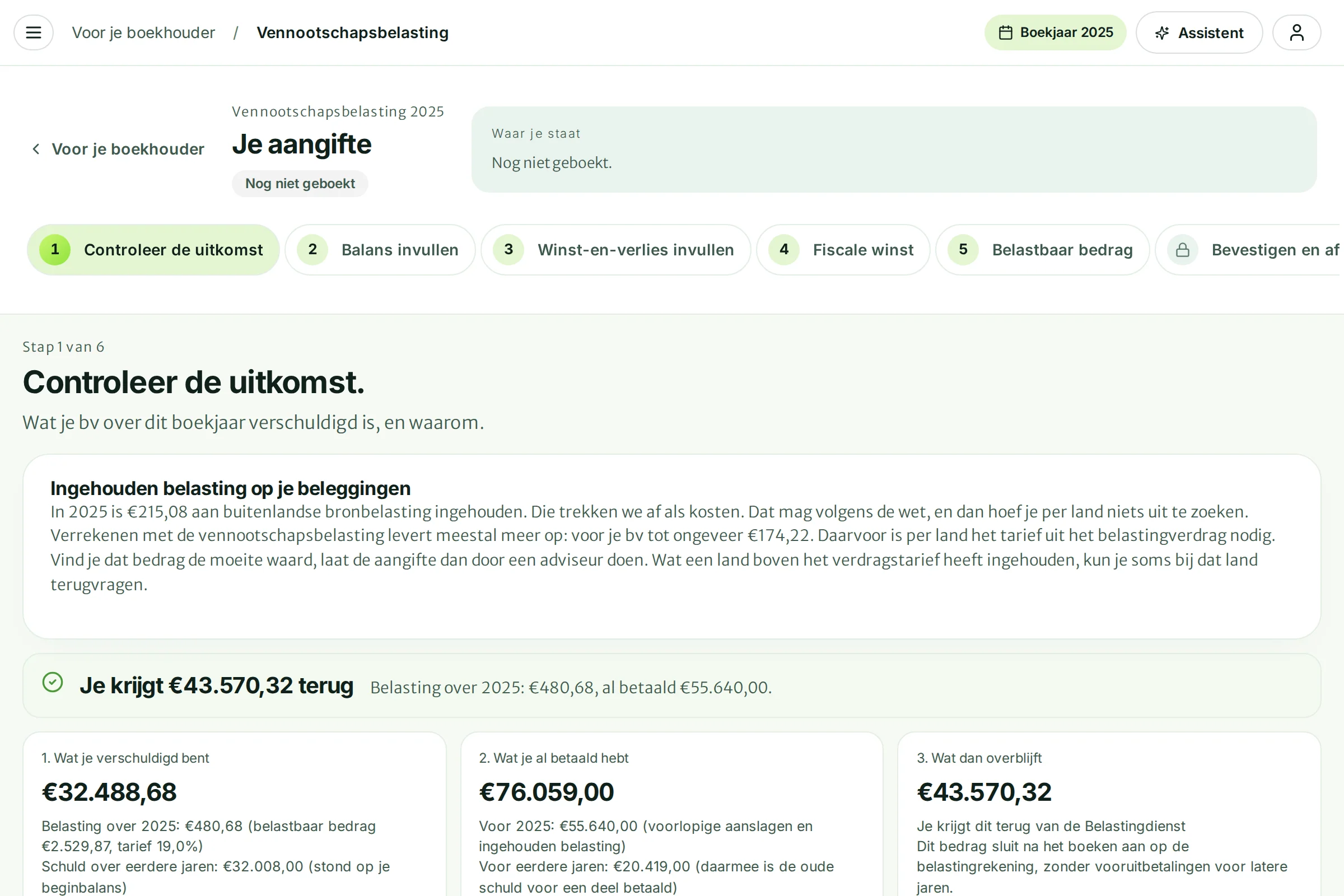Click the Nog niet geboekt status badge
Viewport: 1344px width, 896px height.
point(300,184)
